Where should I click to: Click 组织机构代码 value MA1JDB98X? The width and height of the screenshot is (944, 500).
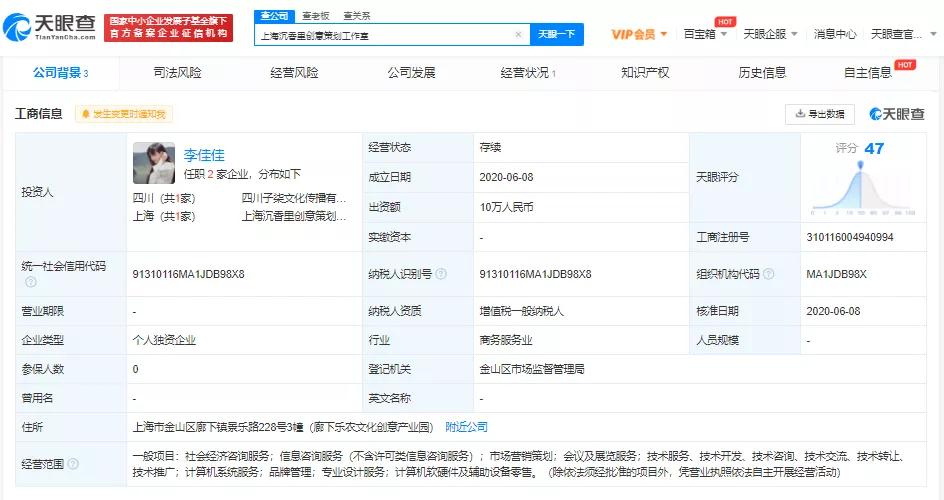coord(836,274)
